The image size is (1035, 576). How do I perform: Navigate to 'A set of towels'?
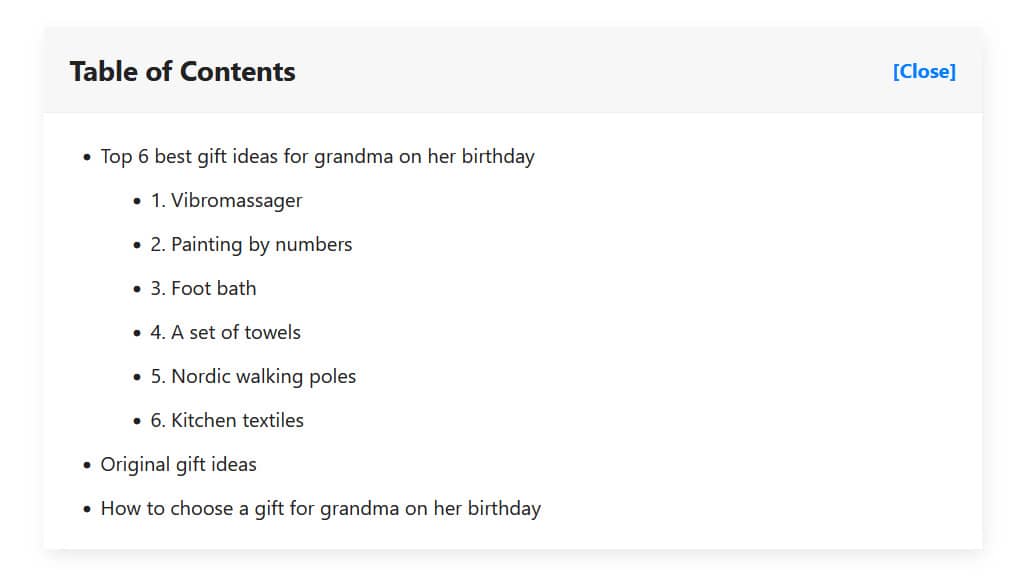225,332
